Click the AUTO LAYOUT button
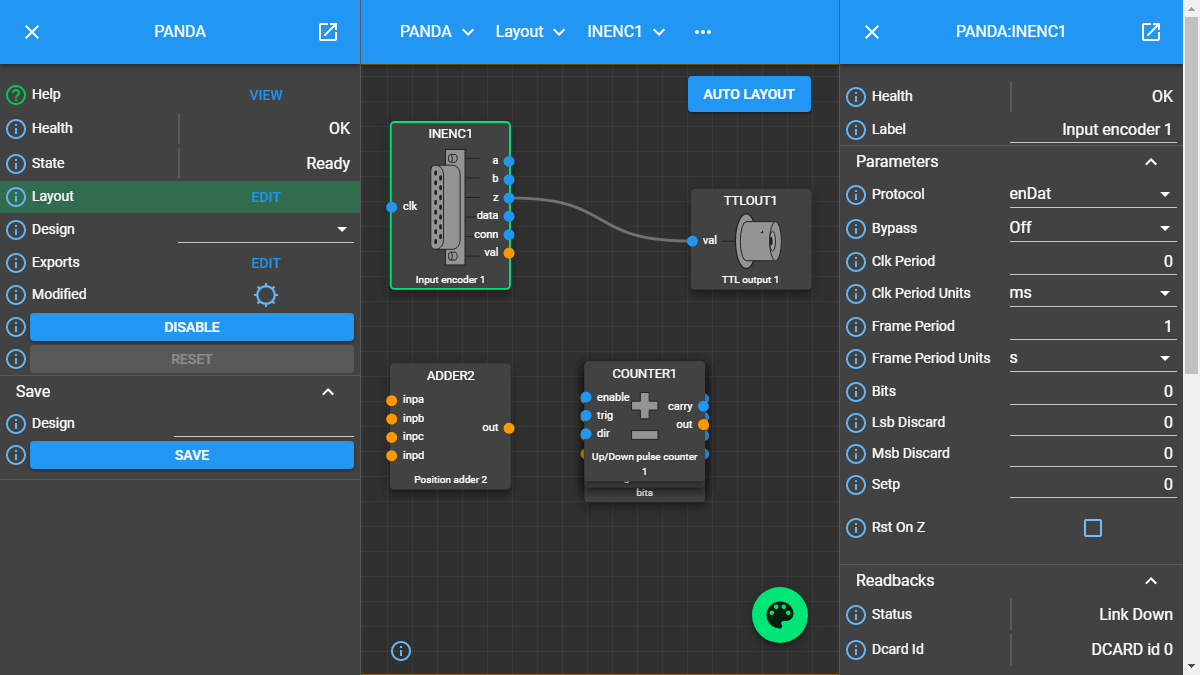 tap(749, 94)
